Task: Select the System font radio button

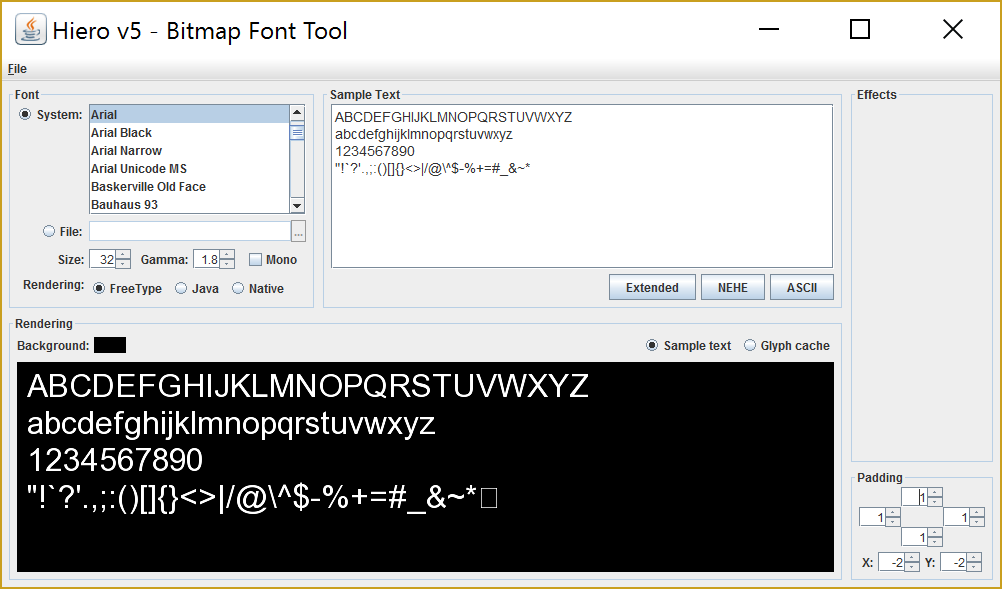Action: [x=25, y=114]
